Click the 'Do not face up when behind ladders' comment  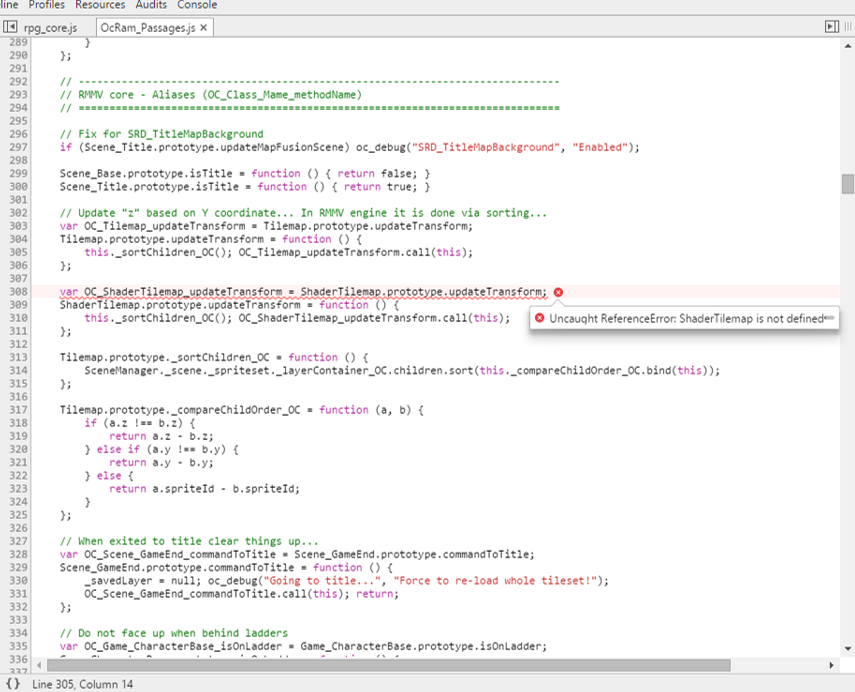(174, 633)
